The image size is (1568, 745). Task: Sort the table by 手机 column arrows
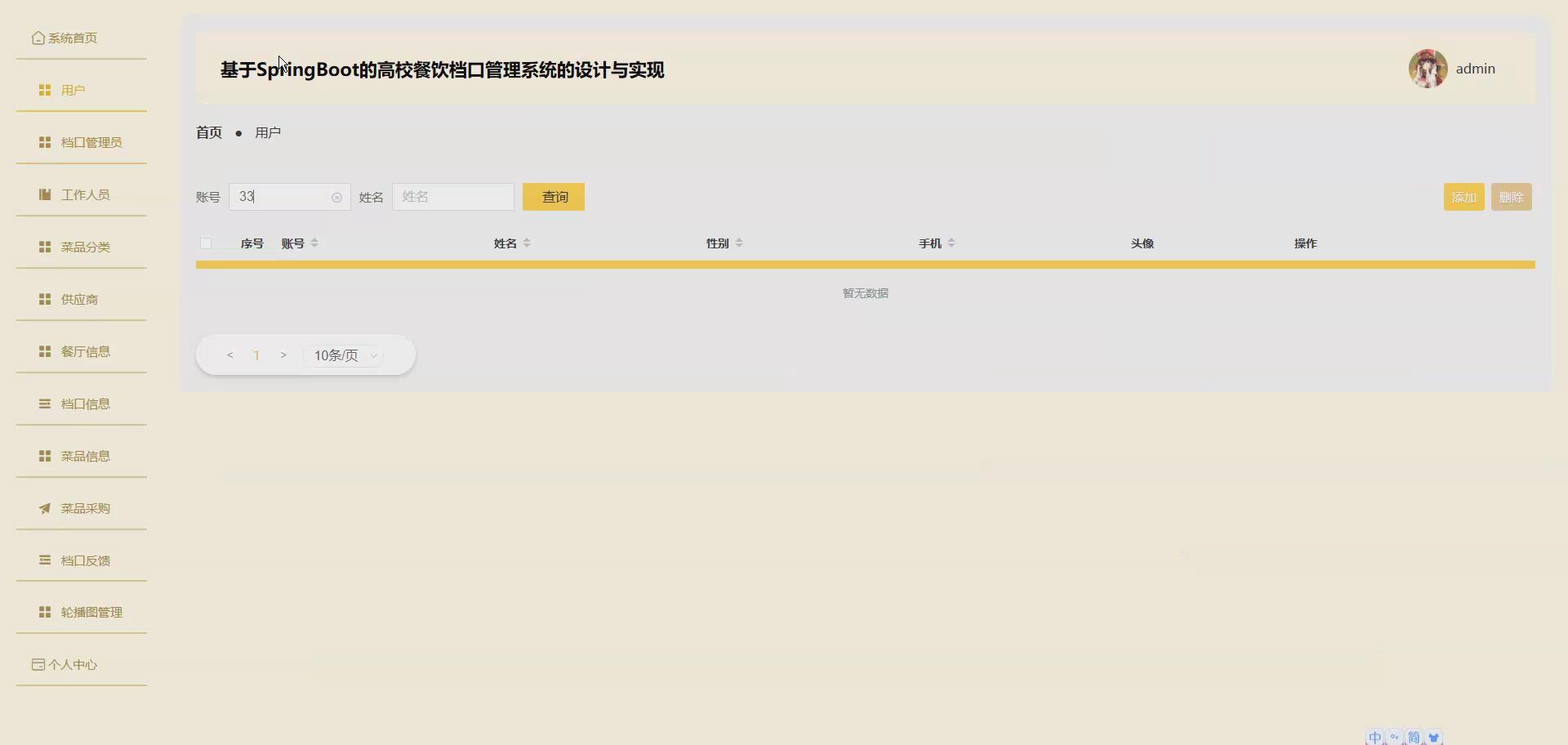(951, 243)
